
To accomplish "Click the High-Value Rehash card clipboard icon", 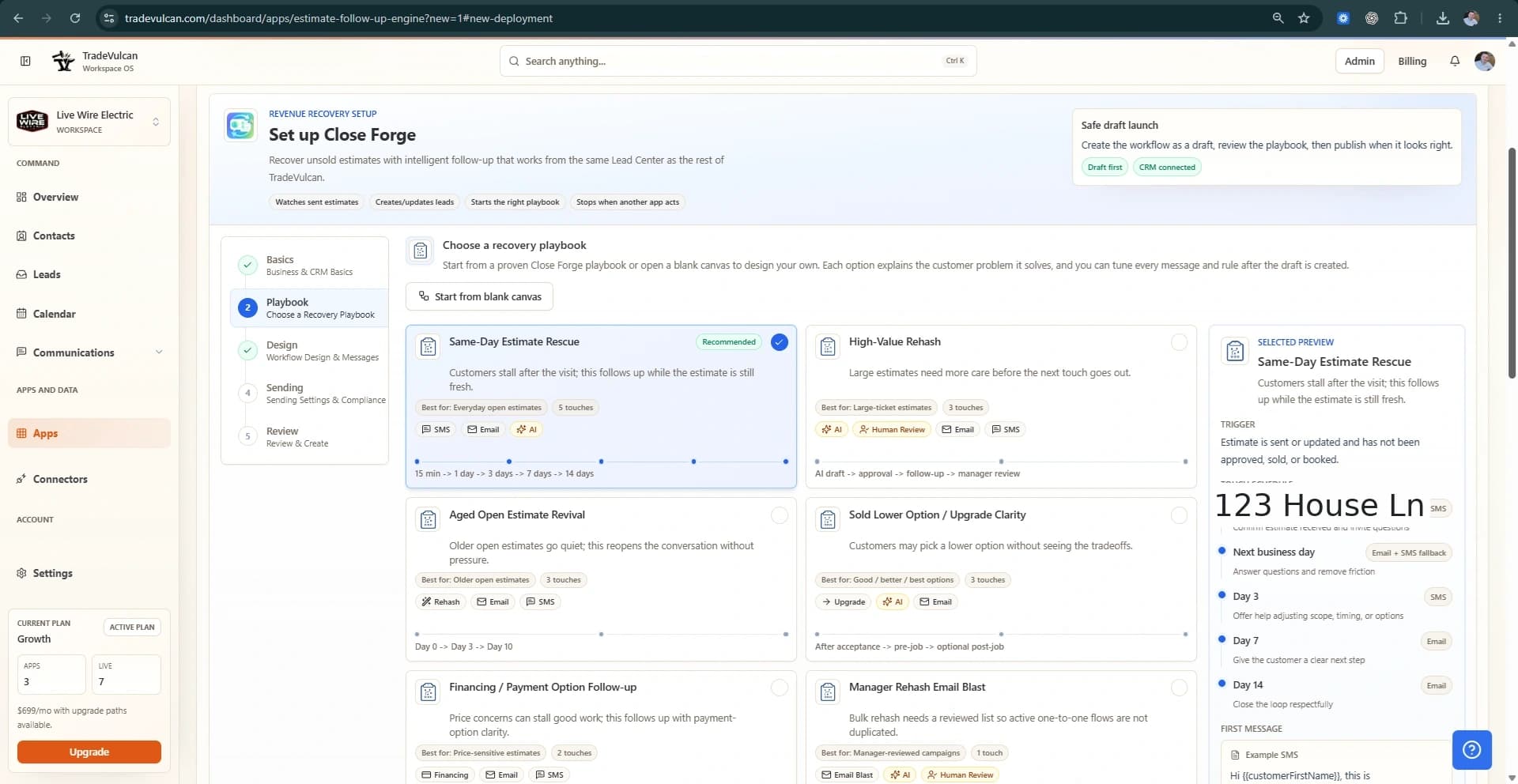I will 828,346.
